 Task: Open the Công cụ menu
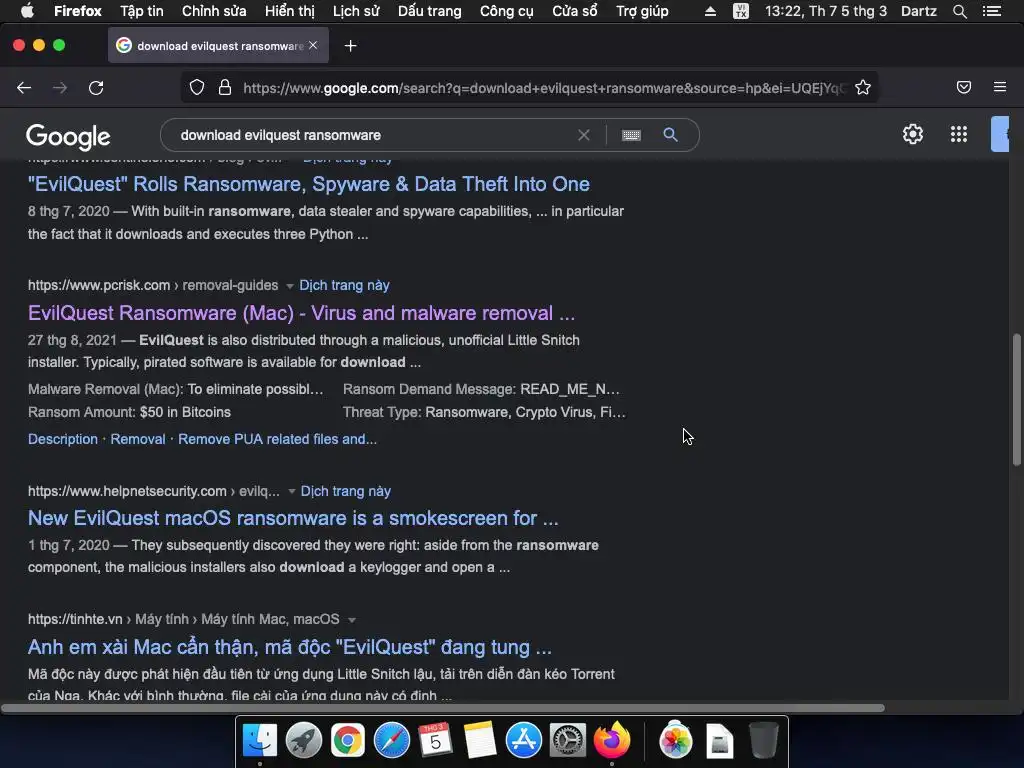[x=507, y=11]
